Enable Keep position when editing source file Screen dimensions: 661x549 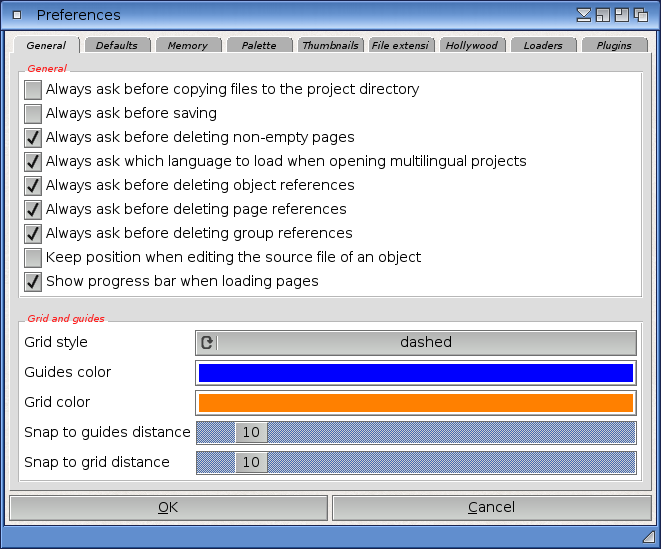(x=33, y=258)
